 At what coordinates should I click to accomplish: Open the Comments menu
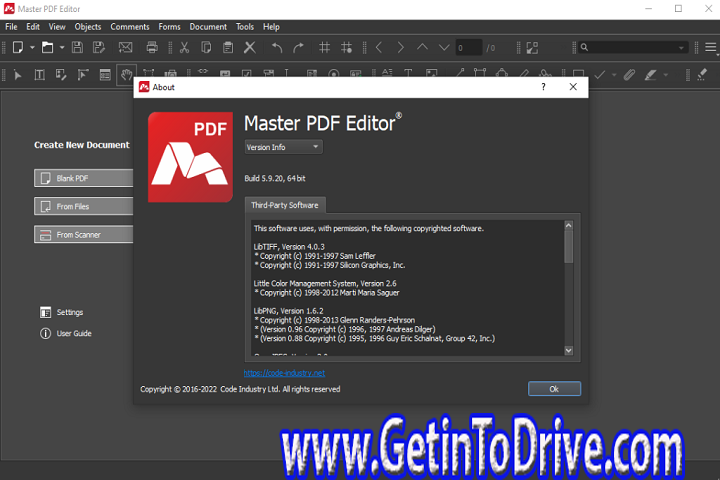pyautogui.click(x=129, y=27)
